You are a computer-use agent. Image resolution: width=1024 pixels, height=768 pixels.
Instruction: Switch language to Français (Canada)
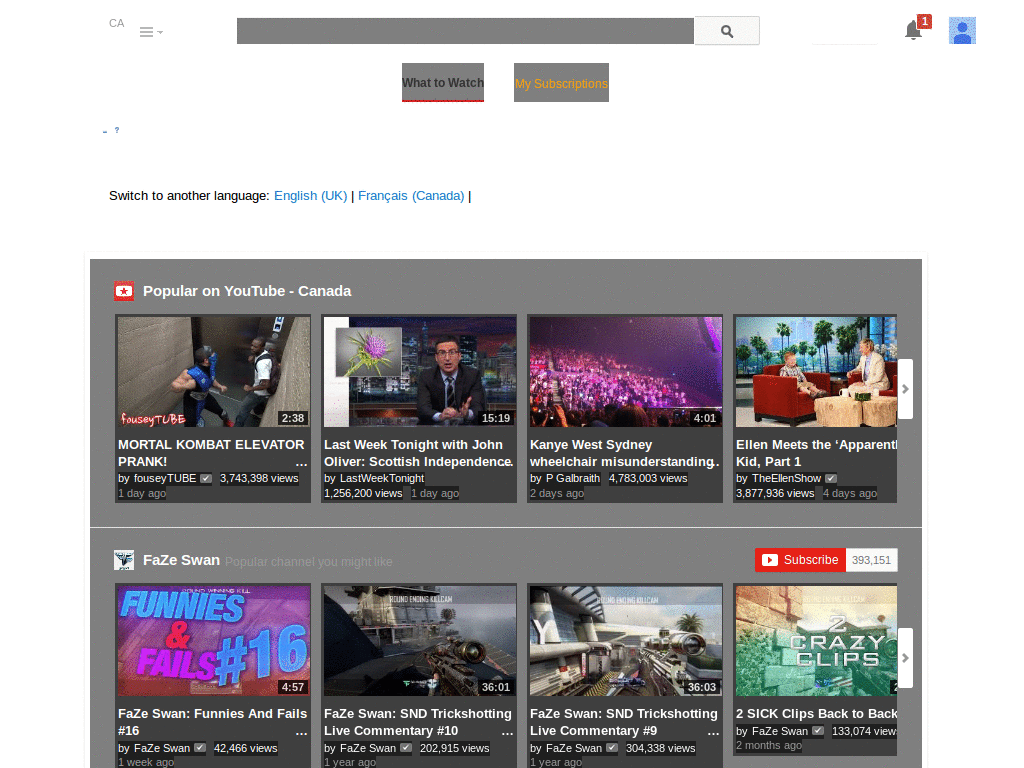[411, 195]
